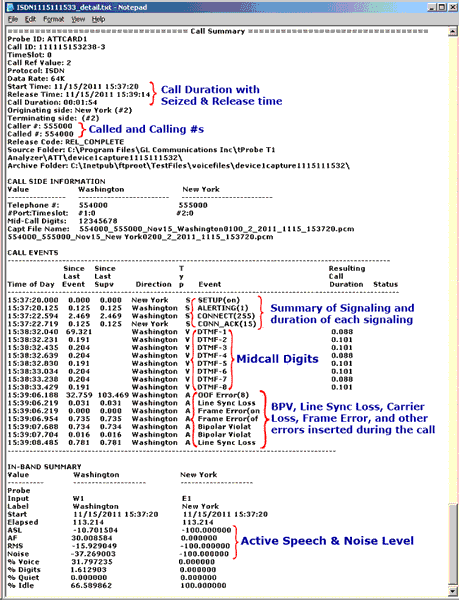This screenshot has width=459, height=600.
Task: Click the 'CONN_ACK(15)' event entry
Action: pos(225,324)
